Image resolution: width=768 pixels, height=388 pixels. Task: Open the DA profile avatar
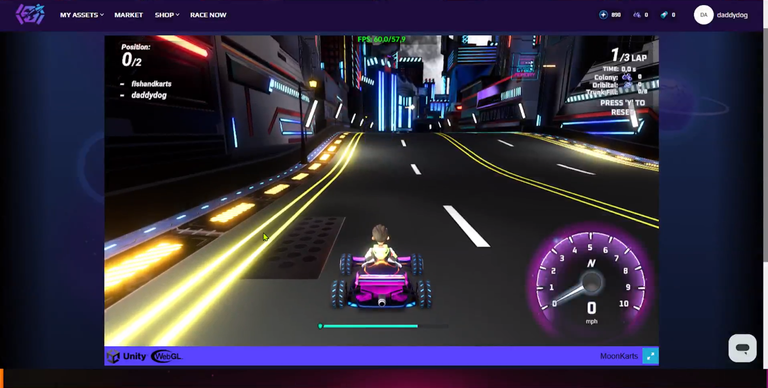703,15
